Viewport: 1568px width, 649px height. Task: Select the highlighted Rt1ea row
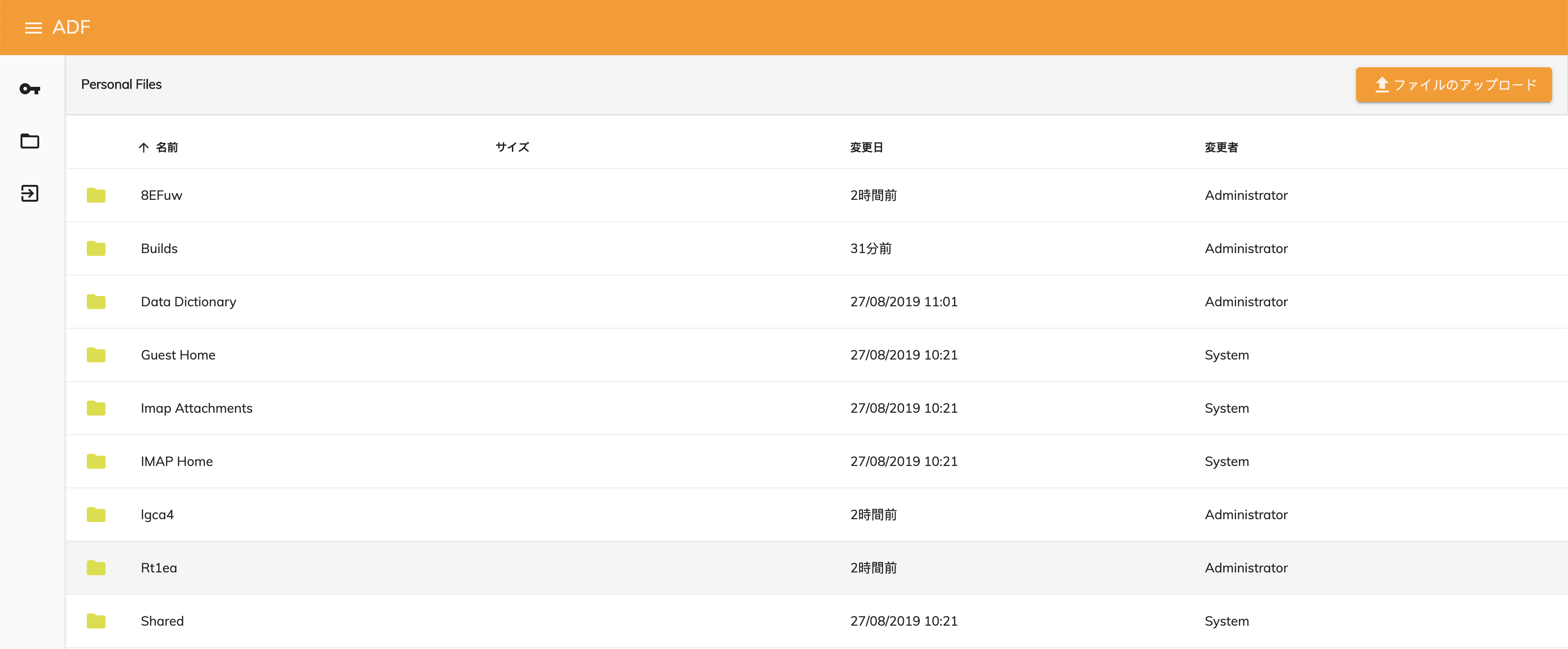pos(158,568)
